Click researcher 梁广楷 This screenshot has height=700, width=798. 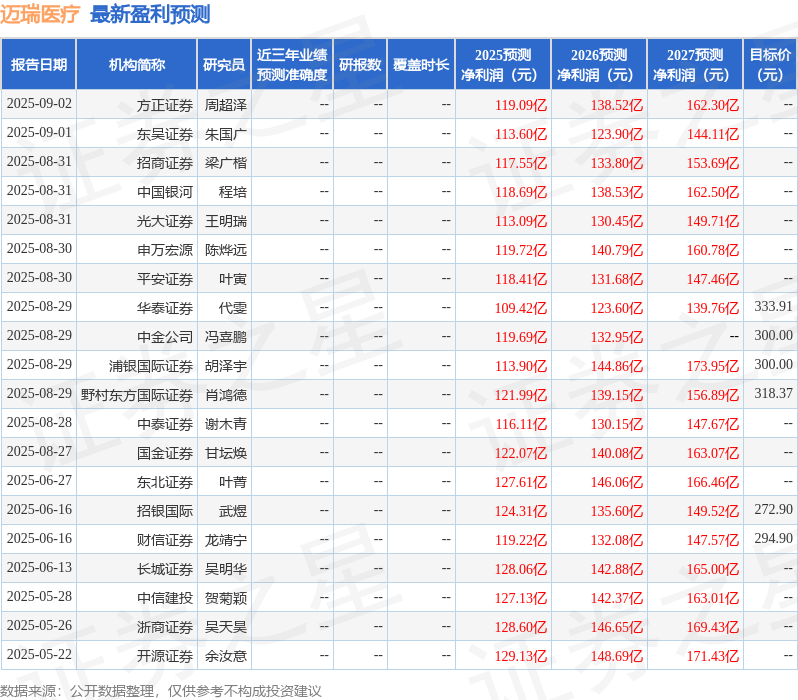225,163
